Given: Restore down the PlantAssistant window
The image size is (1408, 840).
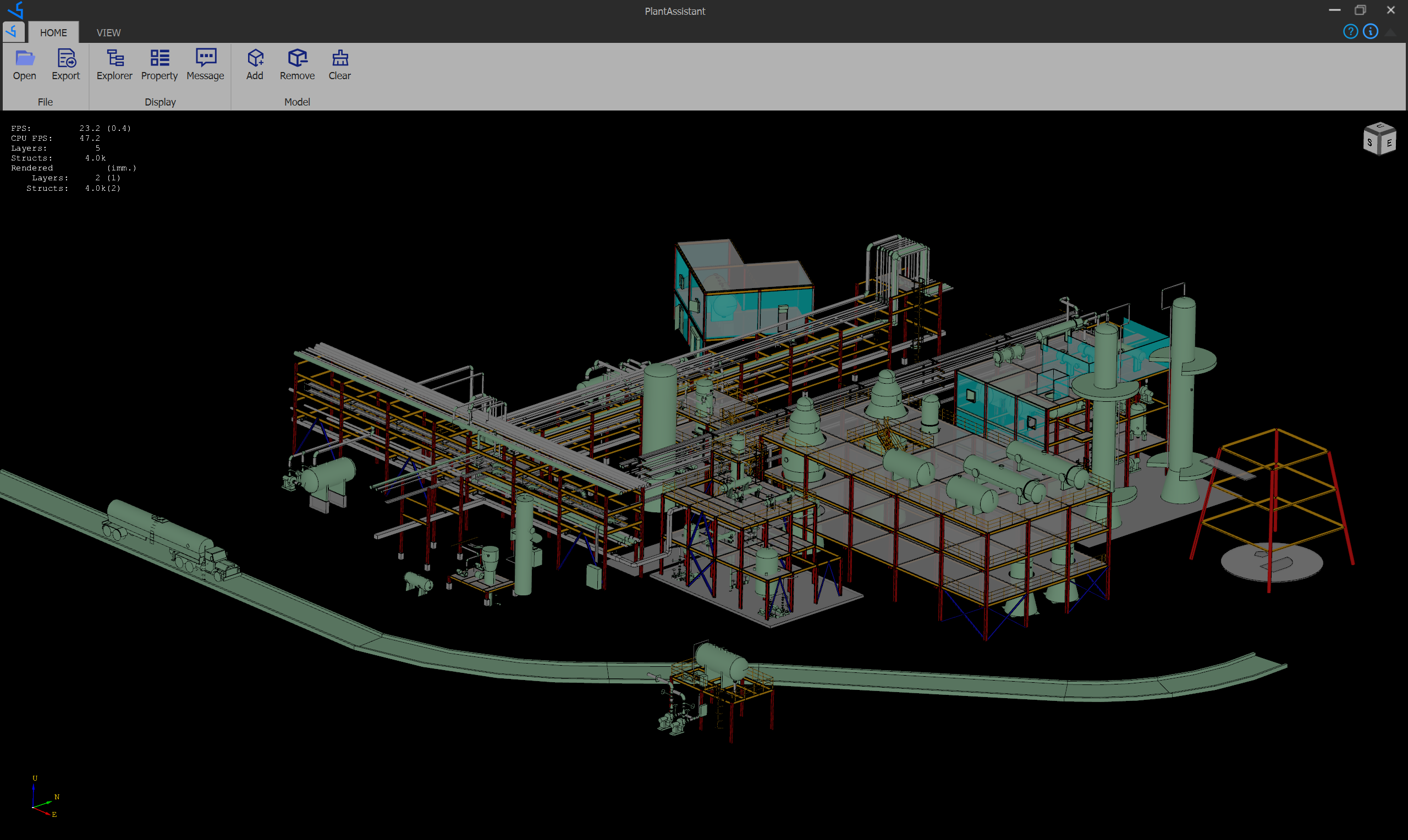Looking at the screenshot, I should (1360, 10).
